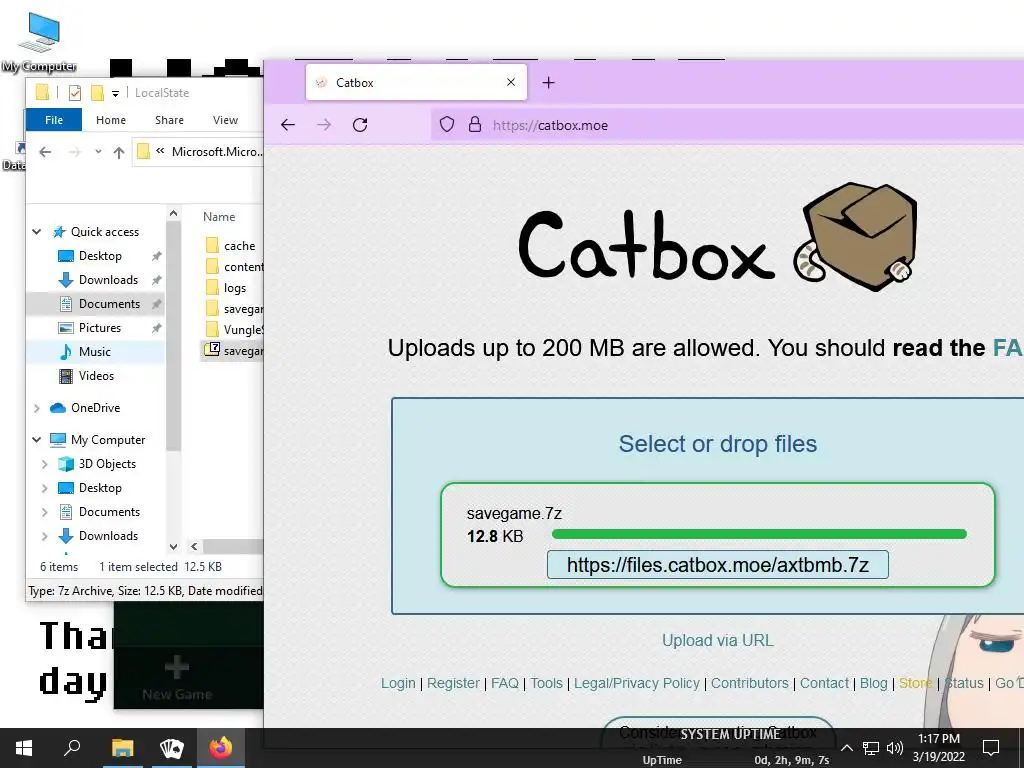The image size is (1024, 768).
Task: Select Pictures under Quick access
Action: click(x=99, y=328)
